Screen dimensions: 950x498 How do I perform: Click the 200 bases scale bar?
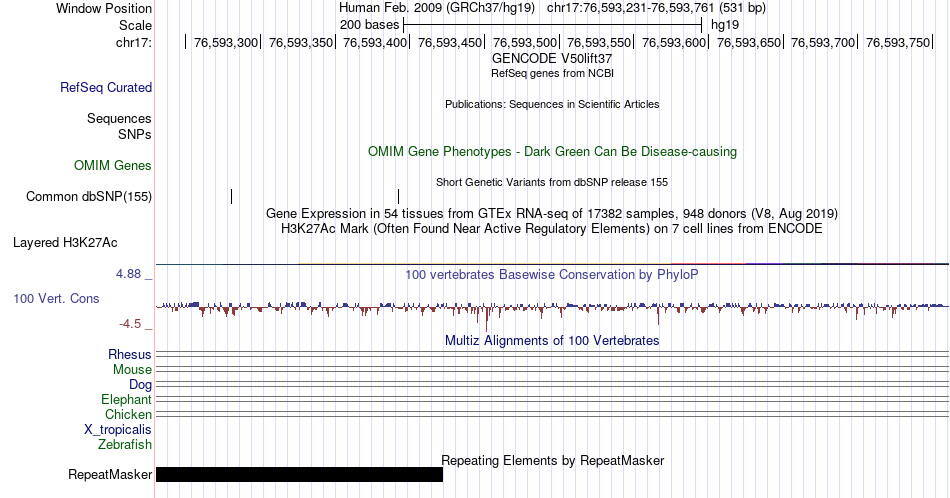[x=553, y=25]
